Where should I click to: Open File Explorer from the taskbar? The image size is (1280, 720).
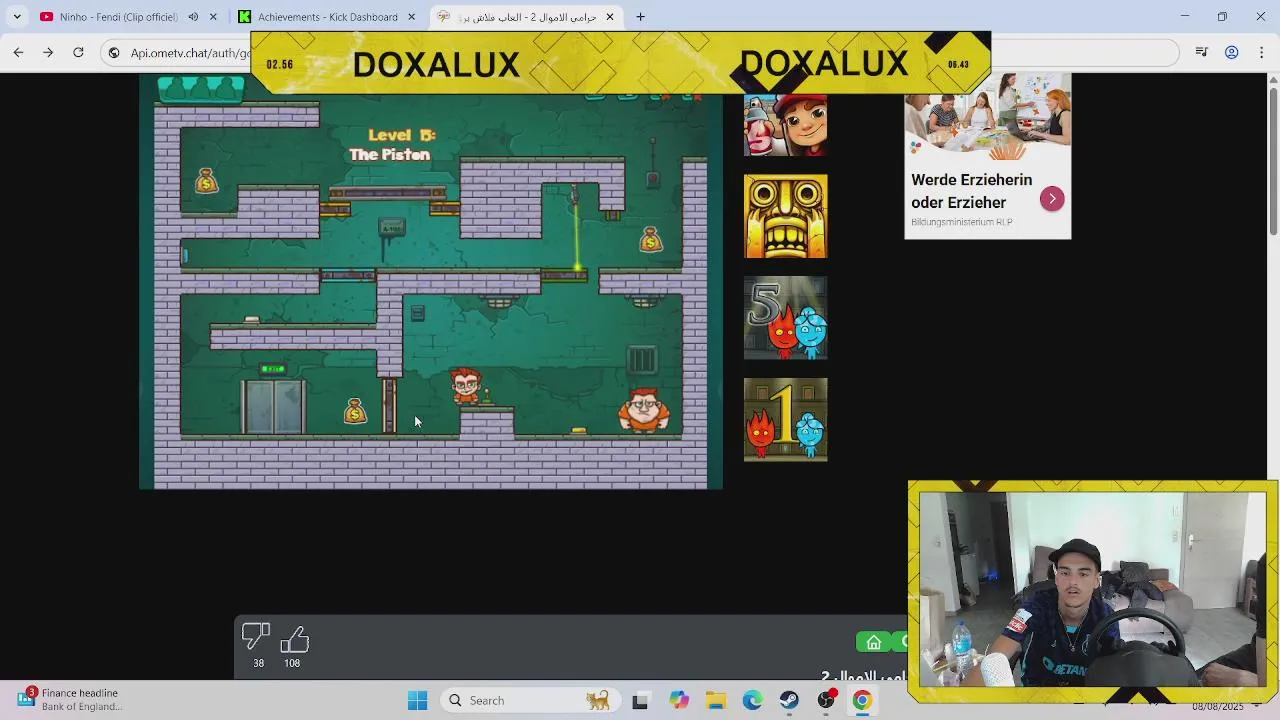715,700
